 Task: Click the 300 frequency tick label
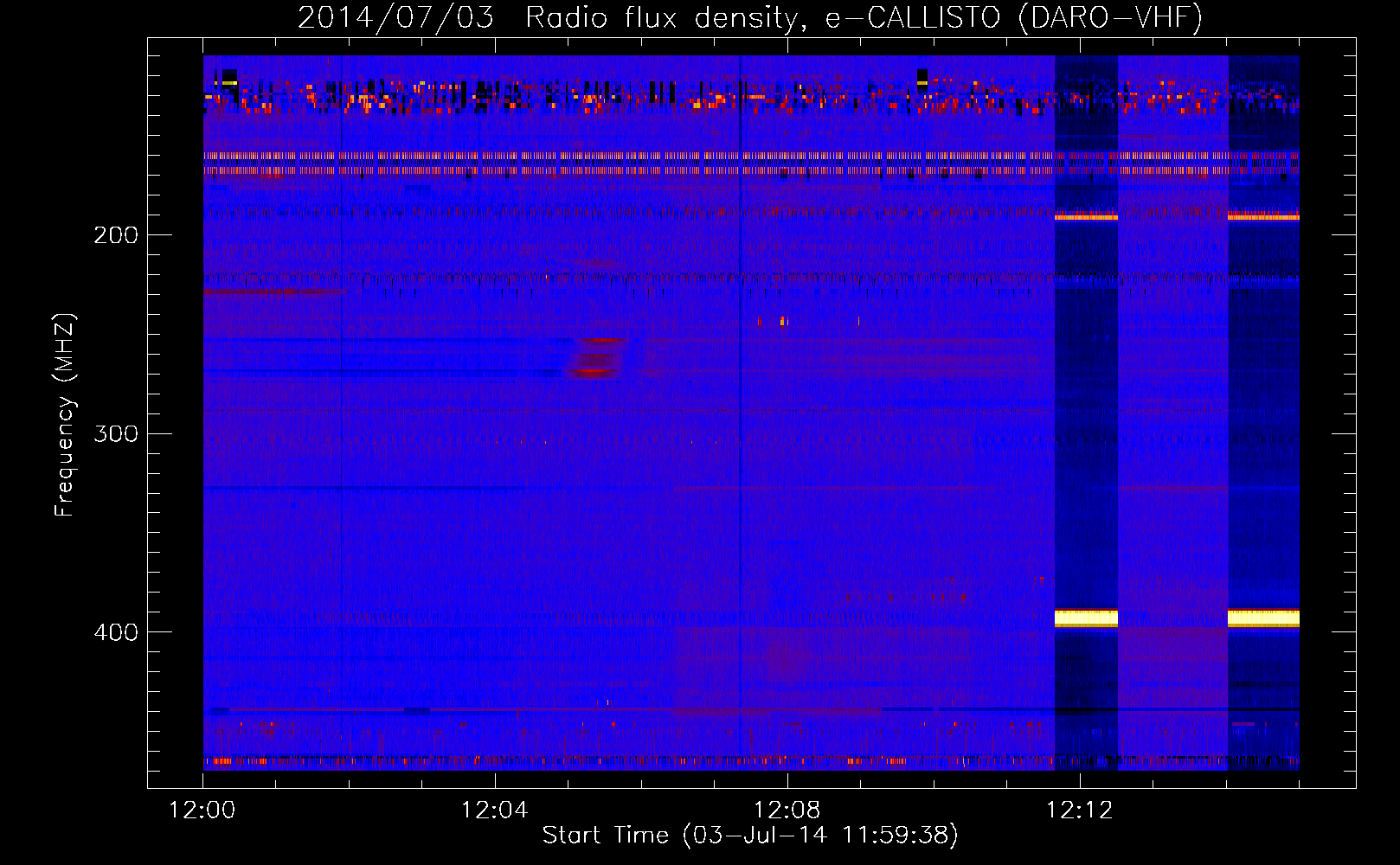click(x=116, y=433)
